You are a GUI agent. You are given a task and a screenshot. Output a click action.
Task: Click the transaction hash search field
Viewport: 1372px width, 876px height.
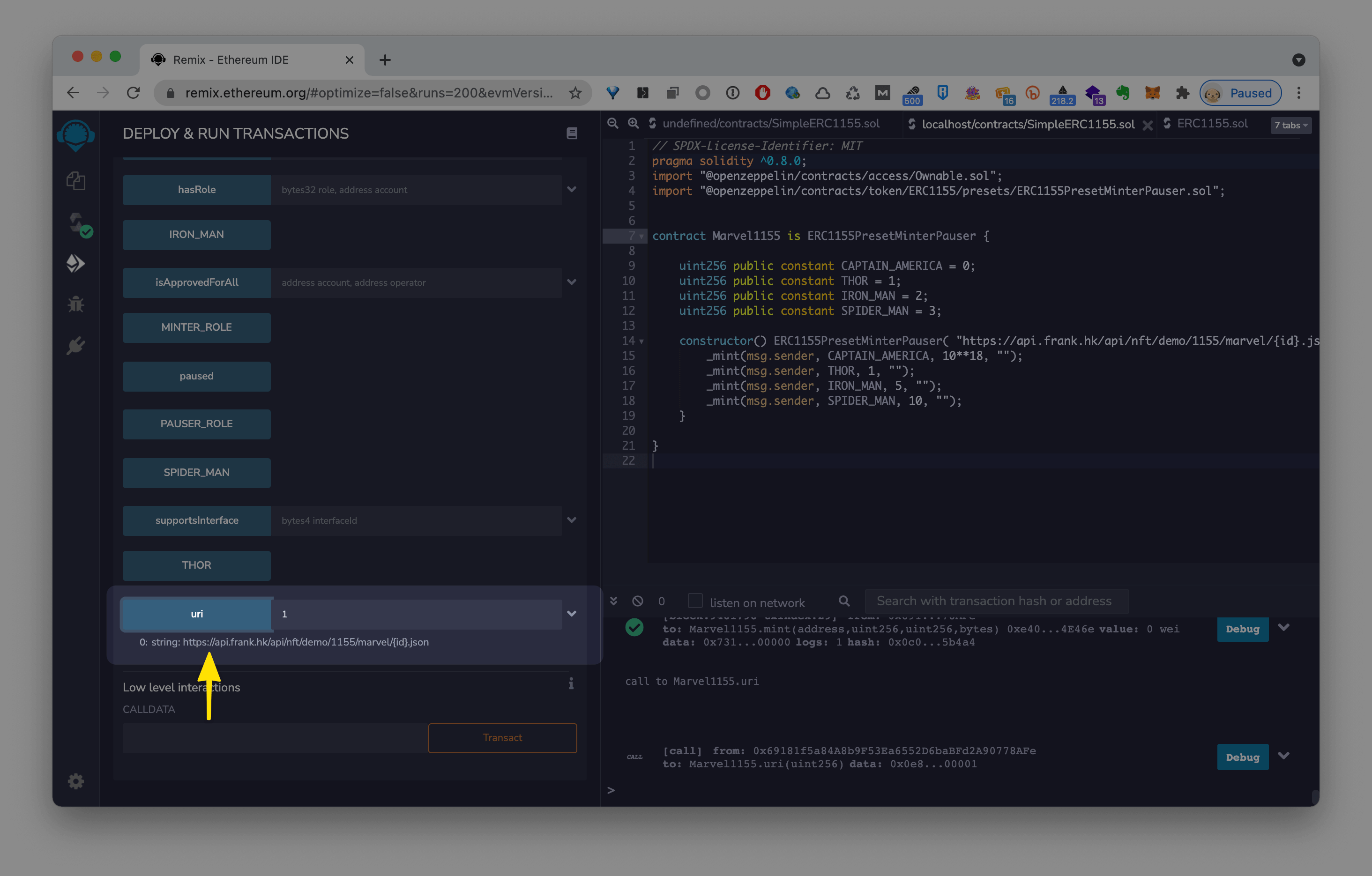(995, 601)
